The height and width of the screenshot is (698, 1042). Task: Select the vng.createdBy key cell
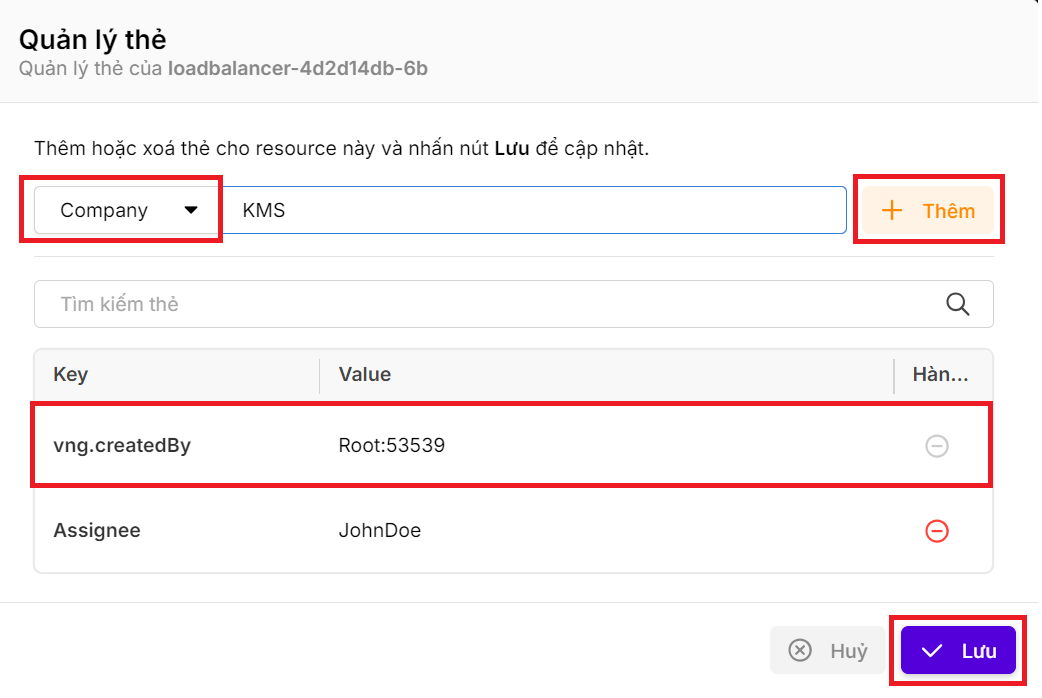(122, 446)
